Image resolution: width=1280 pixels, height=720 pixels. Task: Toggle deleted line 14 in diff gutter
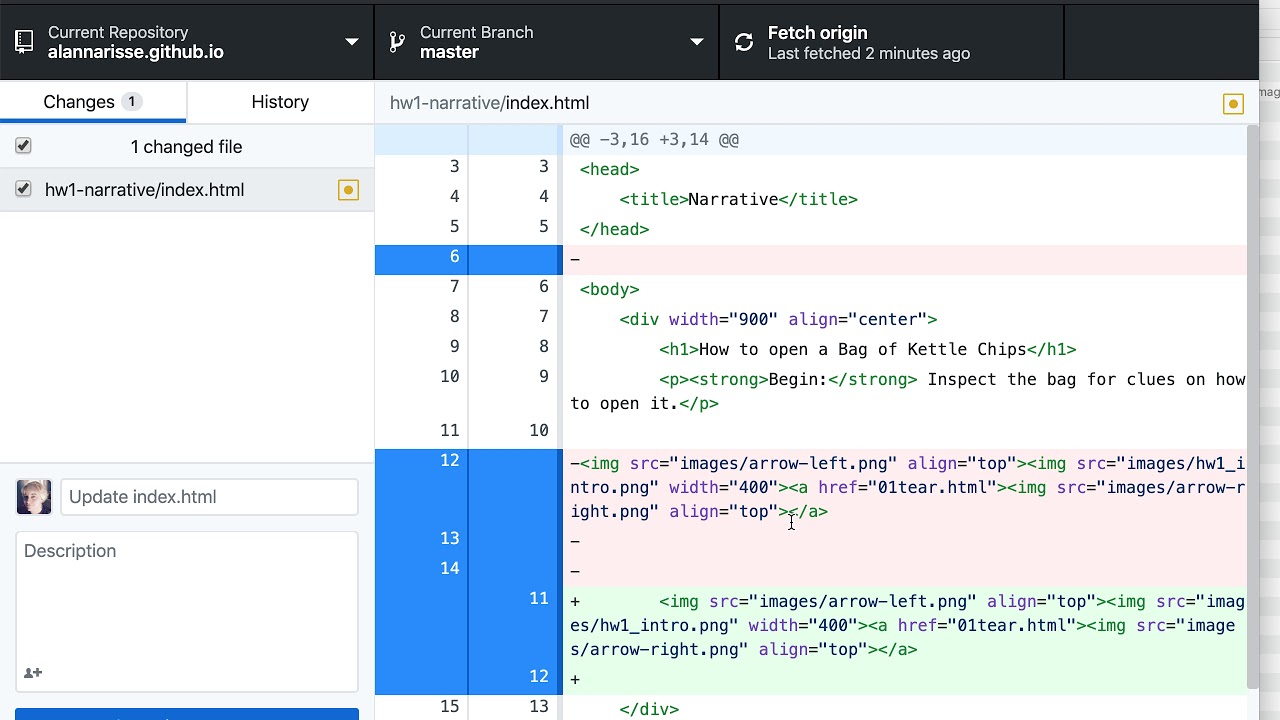(x=469, y=571)
